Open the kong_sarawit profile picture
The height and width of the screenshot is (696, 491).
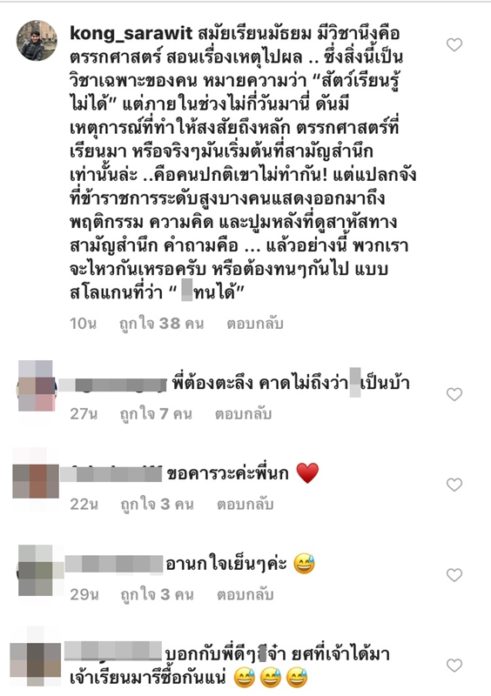(x=37, y=40)
